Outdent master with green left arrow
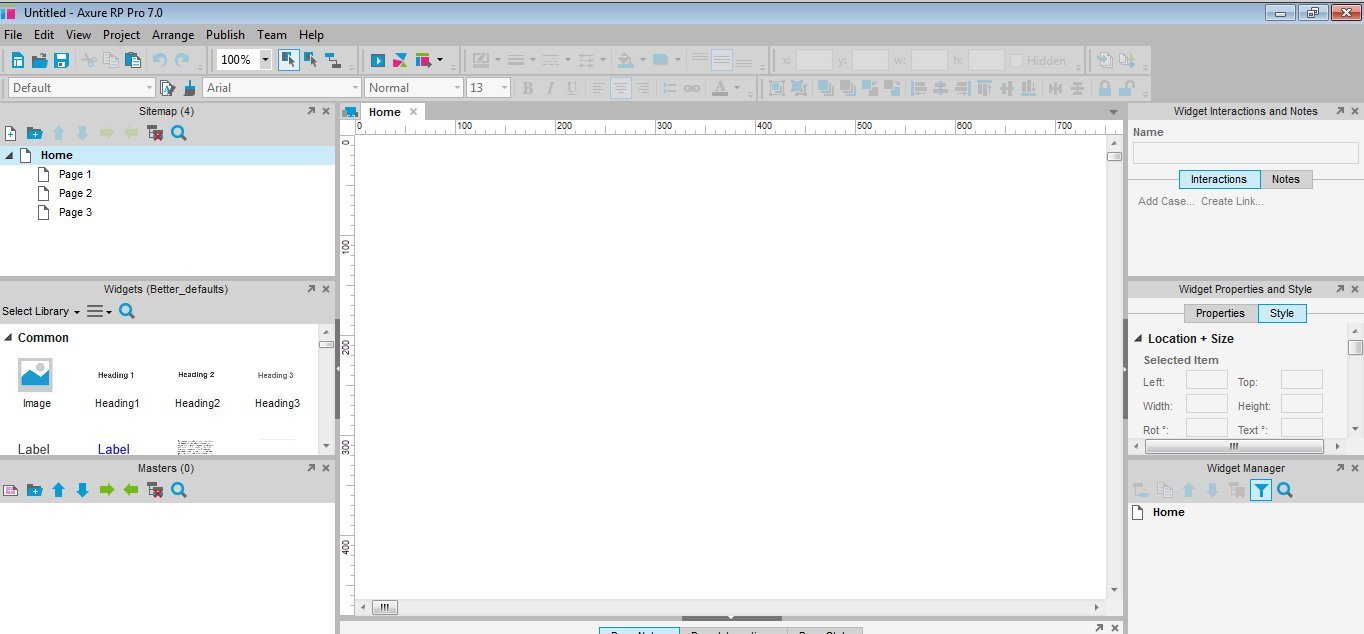The height and width of the screenshot is (634, 1364). pos(131,490)
